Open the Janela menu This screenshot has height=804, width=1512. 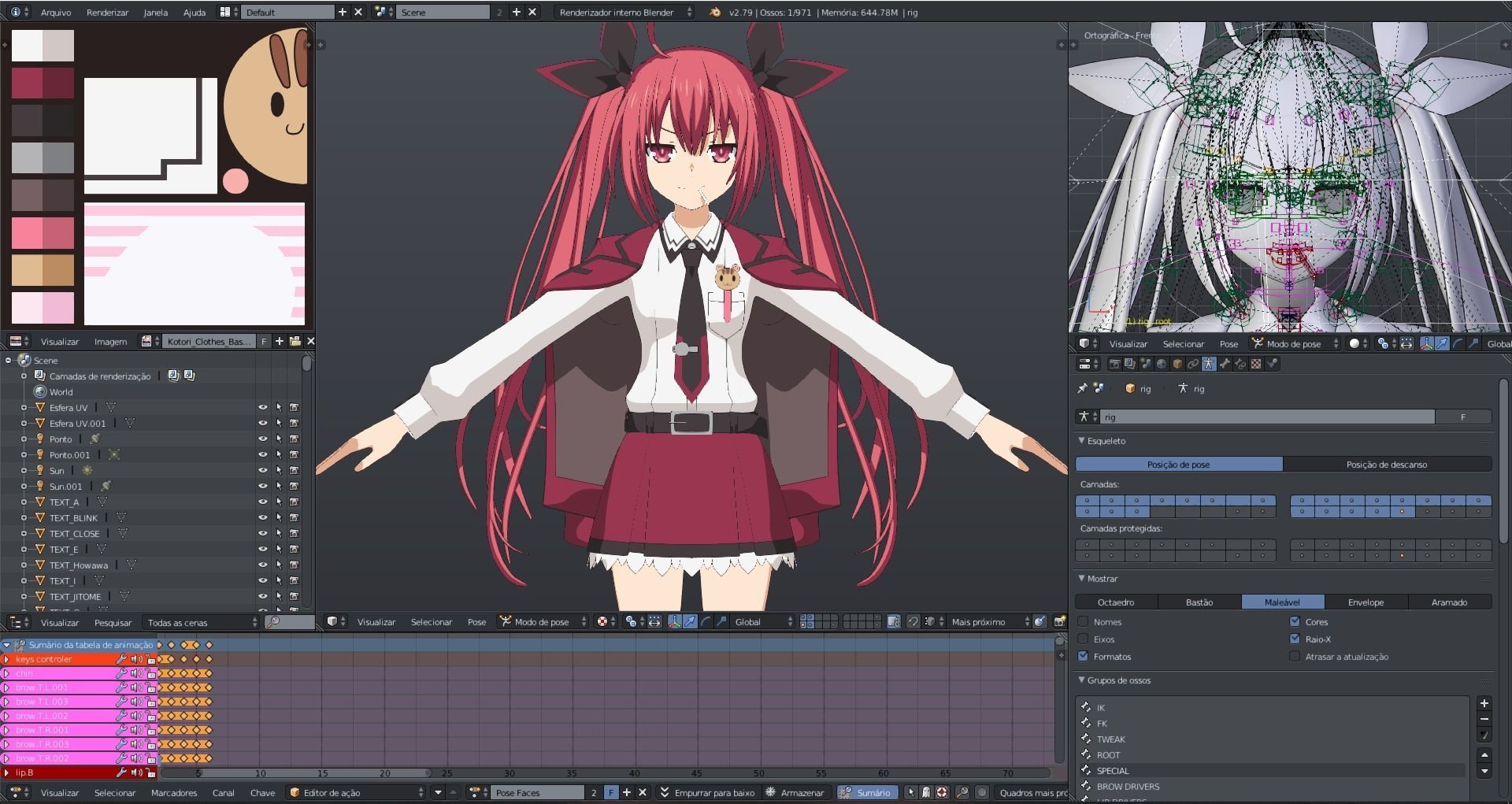tap(155, 13)
